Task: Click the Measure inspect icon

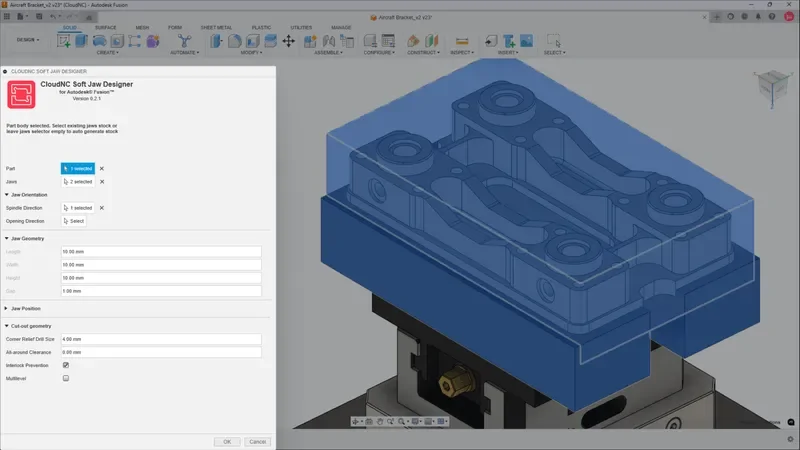Action: (462, 41)
